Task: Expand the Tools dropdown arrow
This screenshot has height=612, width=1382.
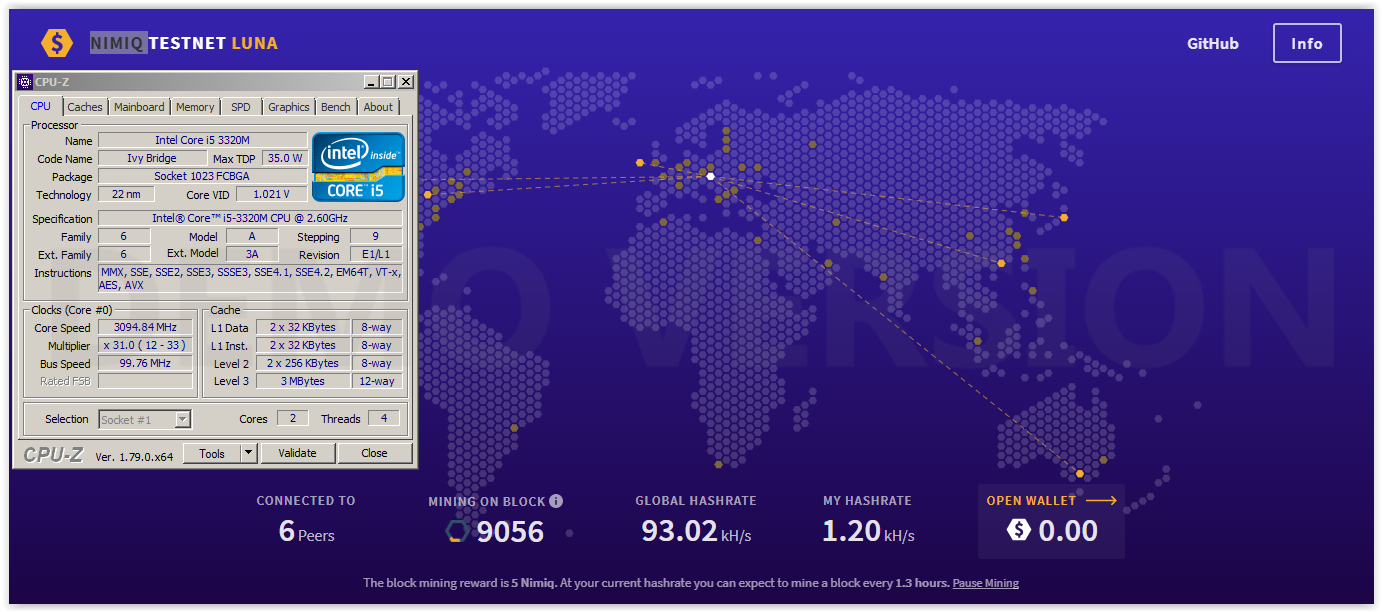Action: pos(249,453)
